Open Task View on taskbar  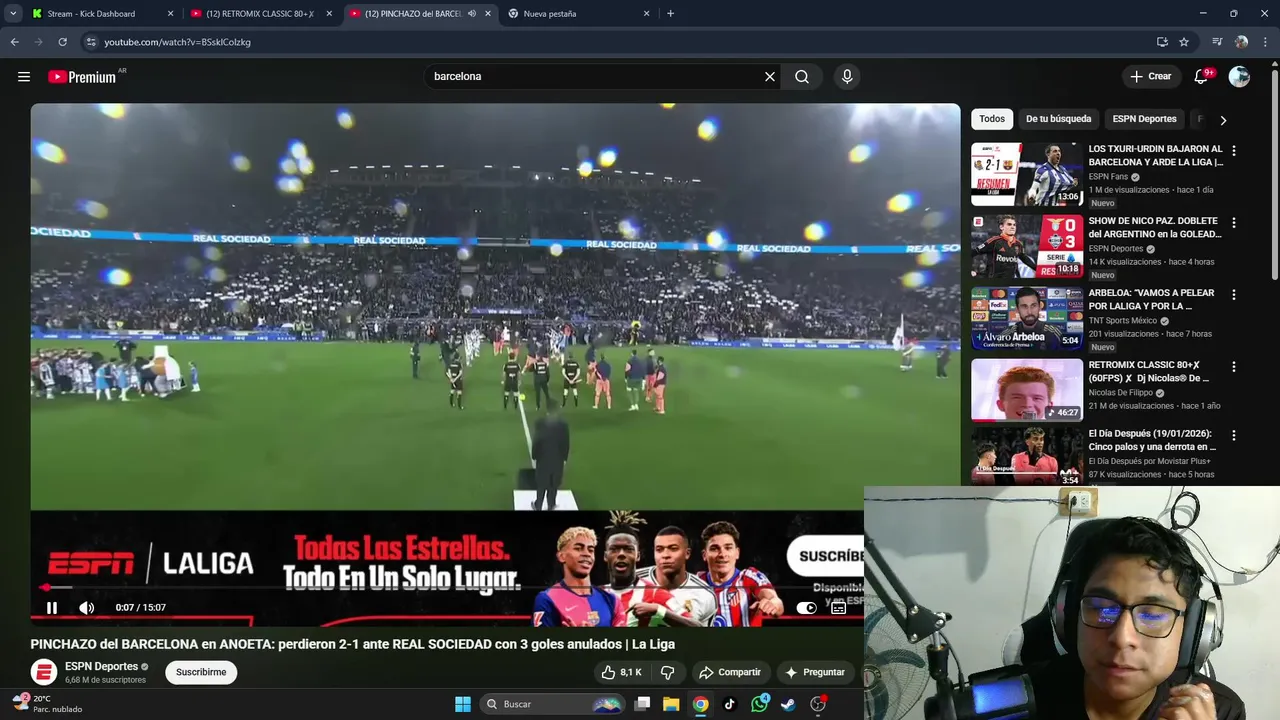(642, 704)
